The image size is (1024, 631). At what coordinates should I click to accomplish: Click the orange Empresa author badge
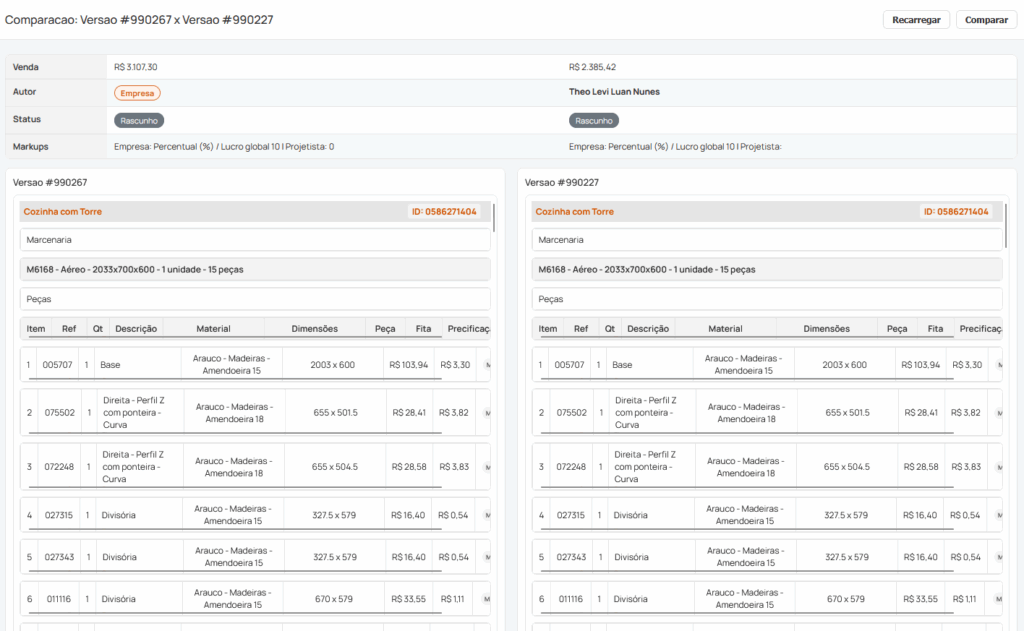point(137,93)
